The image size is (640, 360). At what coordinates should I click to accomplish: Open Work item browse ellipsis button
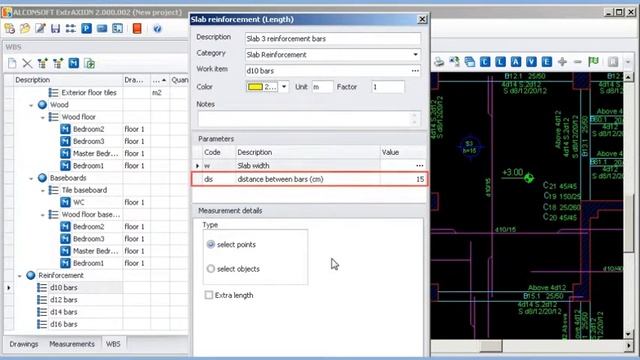pyautogui.click(x=415, y=71)
